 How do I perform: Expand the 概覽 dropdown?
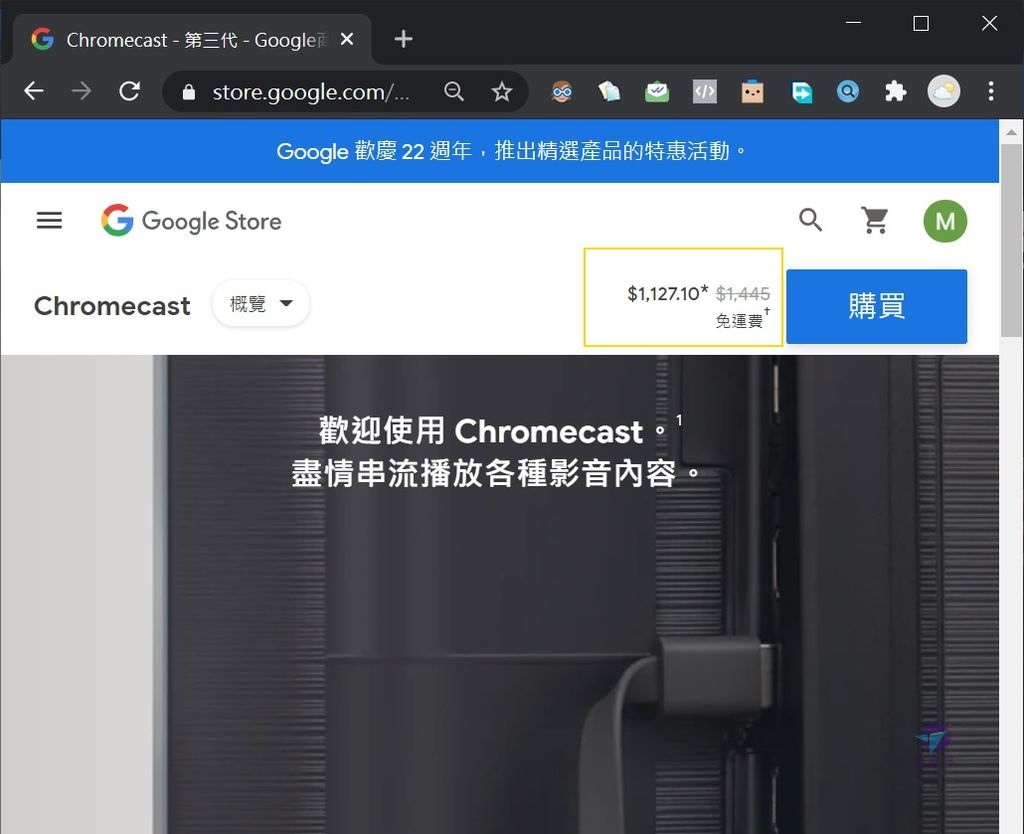pos(261,304)
